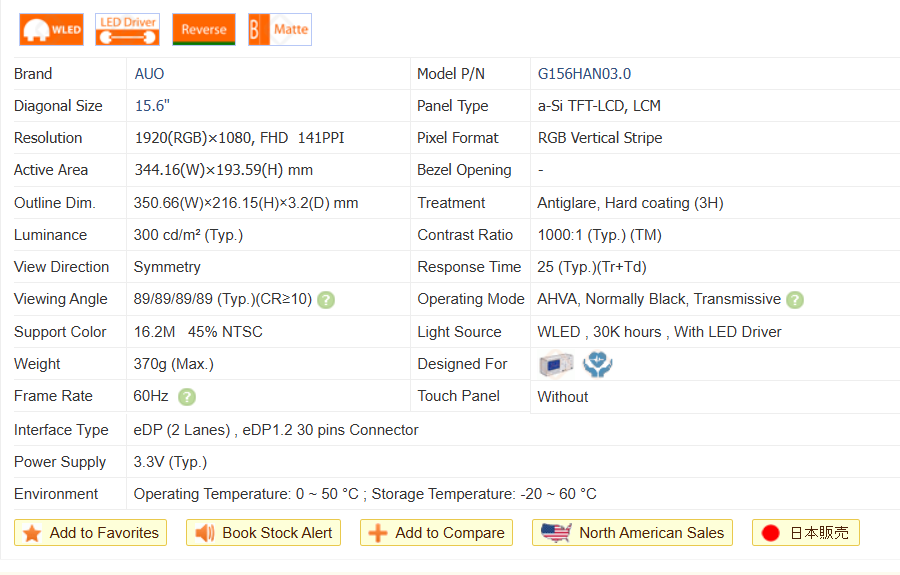
Task: Click the eDP interface type value
Action: coord(276,430)
